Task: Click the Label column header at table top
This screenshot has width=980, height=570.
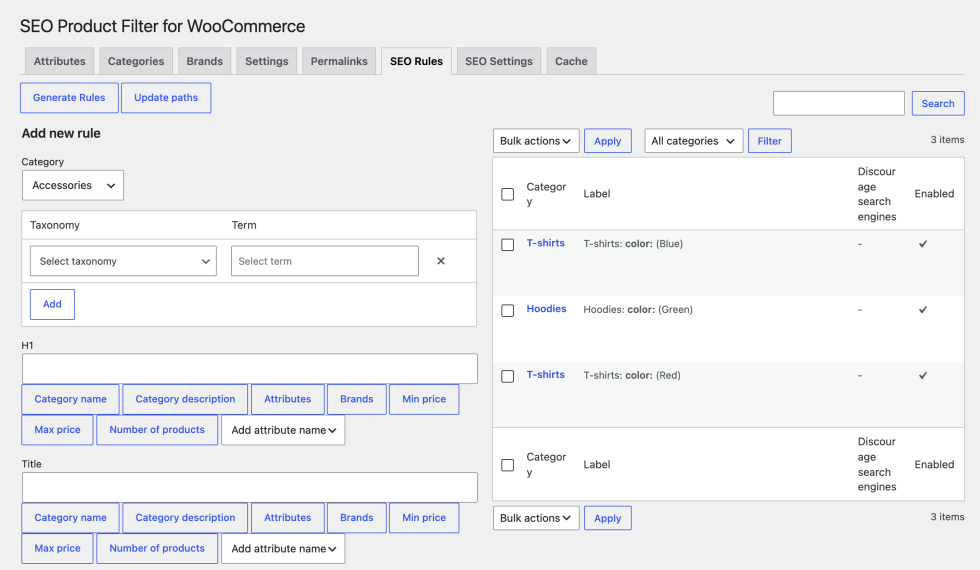Action: tap(596, 194)
